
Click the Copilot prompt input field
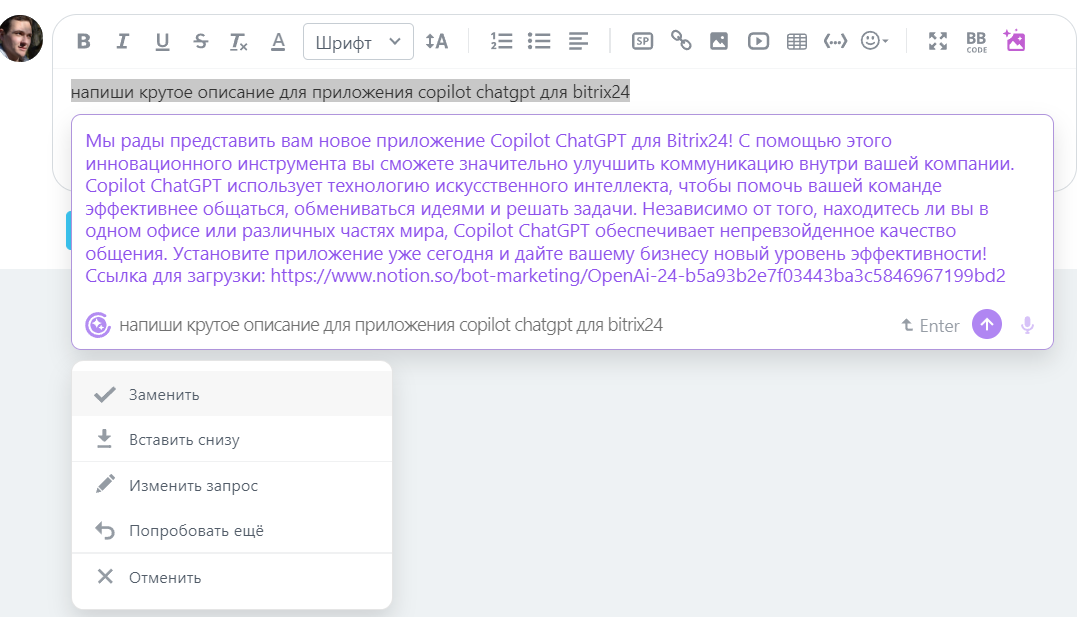[x=500, y=325]
